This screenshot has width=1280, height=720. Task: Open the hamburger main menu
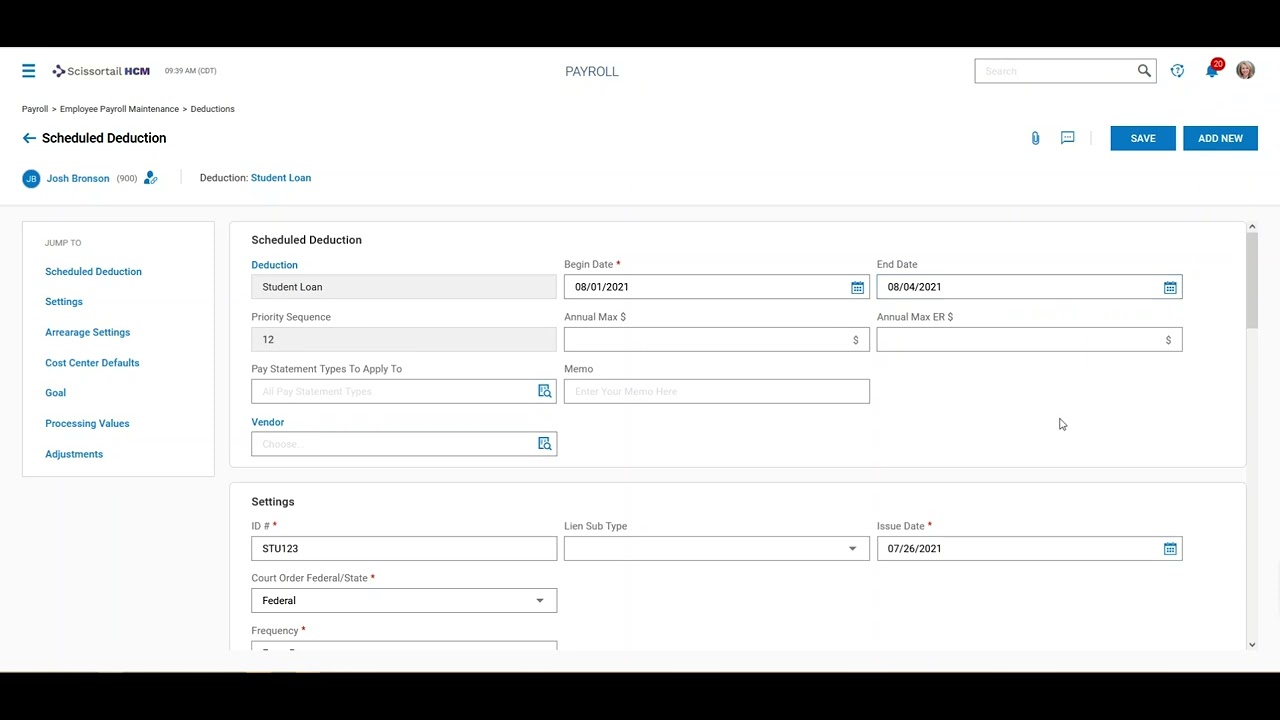pos(28,71)
